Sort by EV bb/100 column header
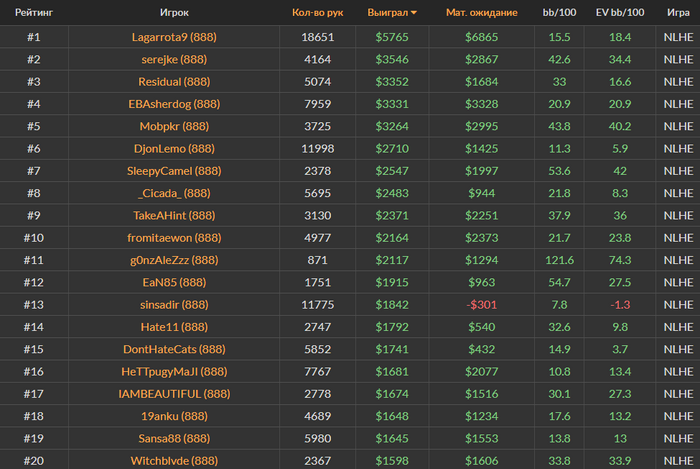The height and width of the screenshot is (469, 700). pos(620,12)
